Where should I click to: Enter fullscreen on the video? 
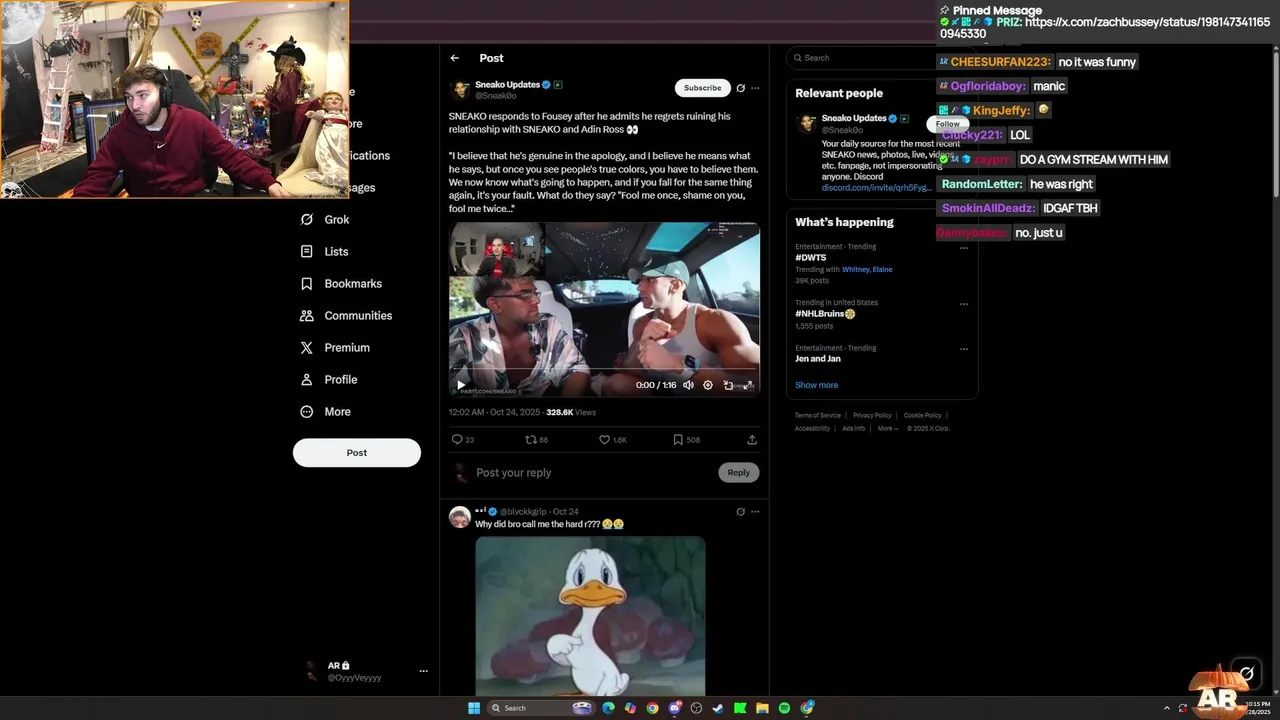pos(747,385)
